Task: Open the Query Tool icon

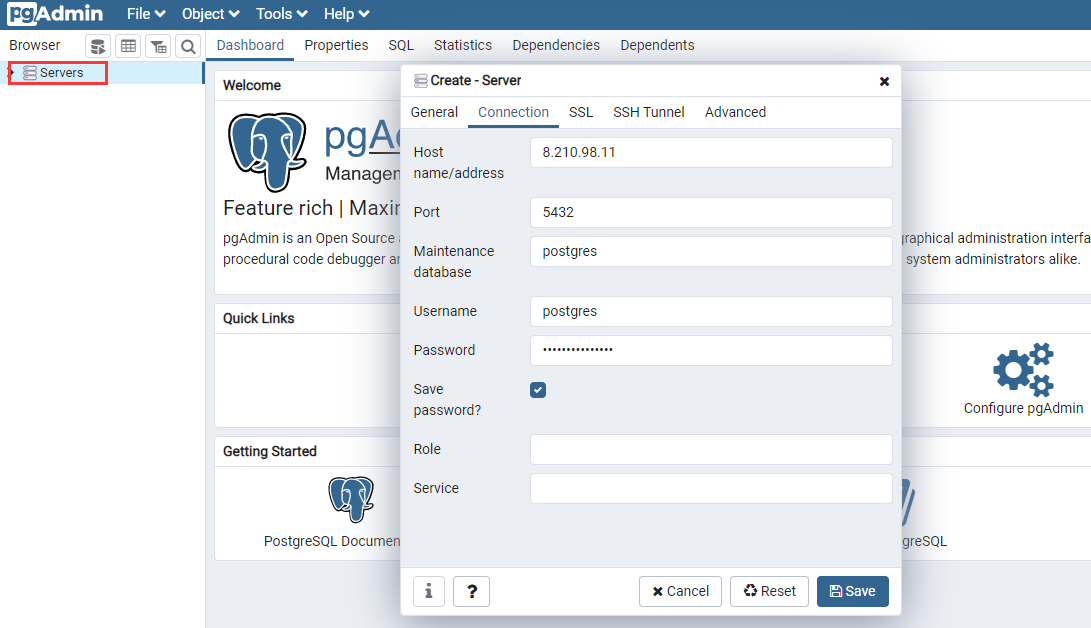Action: point(97,46)
